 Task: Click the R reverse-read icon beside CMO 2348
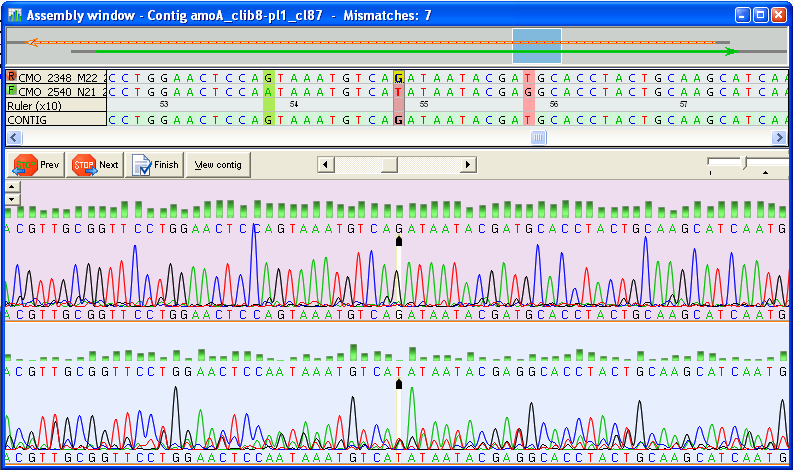(12, 76)
